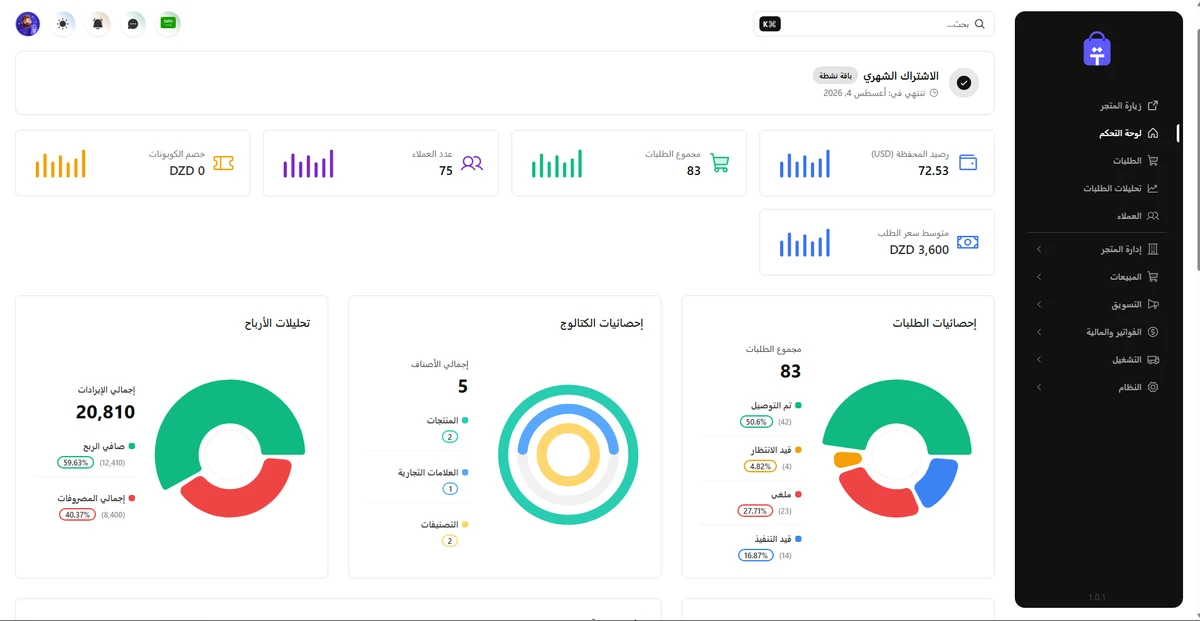
Task: Click the banknote icon on متوسط سعر الطلب card
Action: [x=968, y=242]
